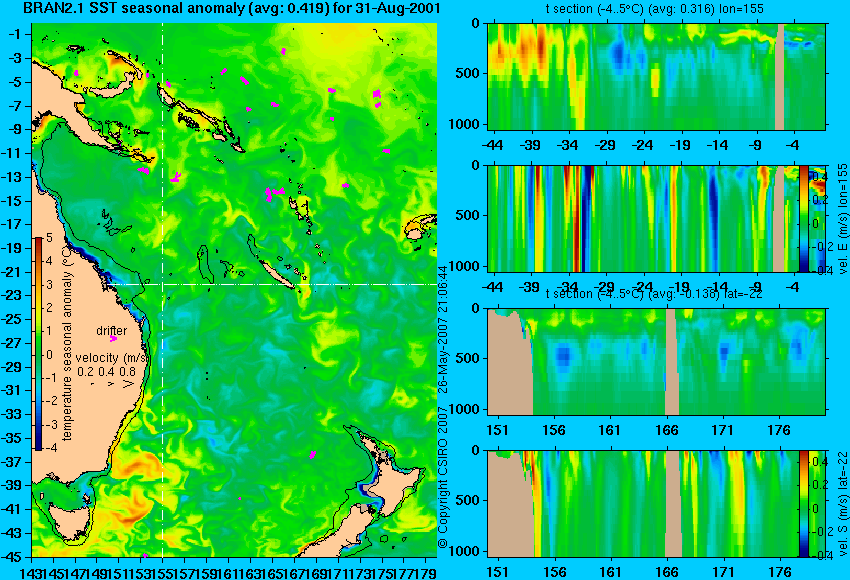This screenshot has height=580, width=850.
Task: Click the '1000' depth label of lon=155 temperature section
Action: [464, 124]
